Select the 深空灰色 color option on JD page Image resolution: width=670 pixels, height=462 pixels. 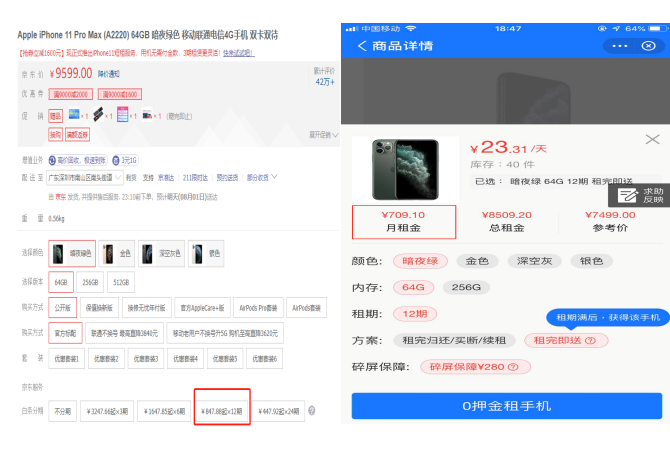pyautogui.click(x=162, y=253)
